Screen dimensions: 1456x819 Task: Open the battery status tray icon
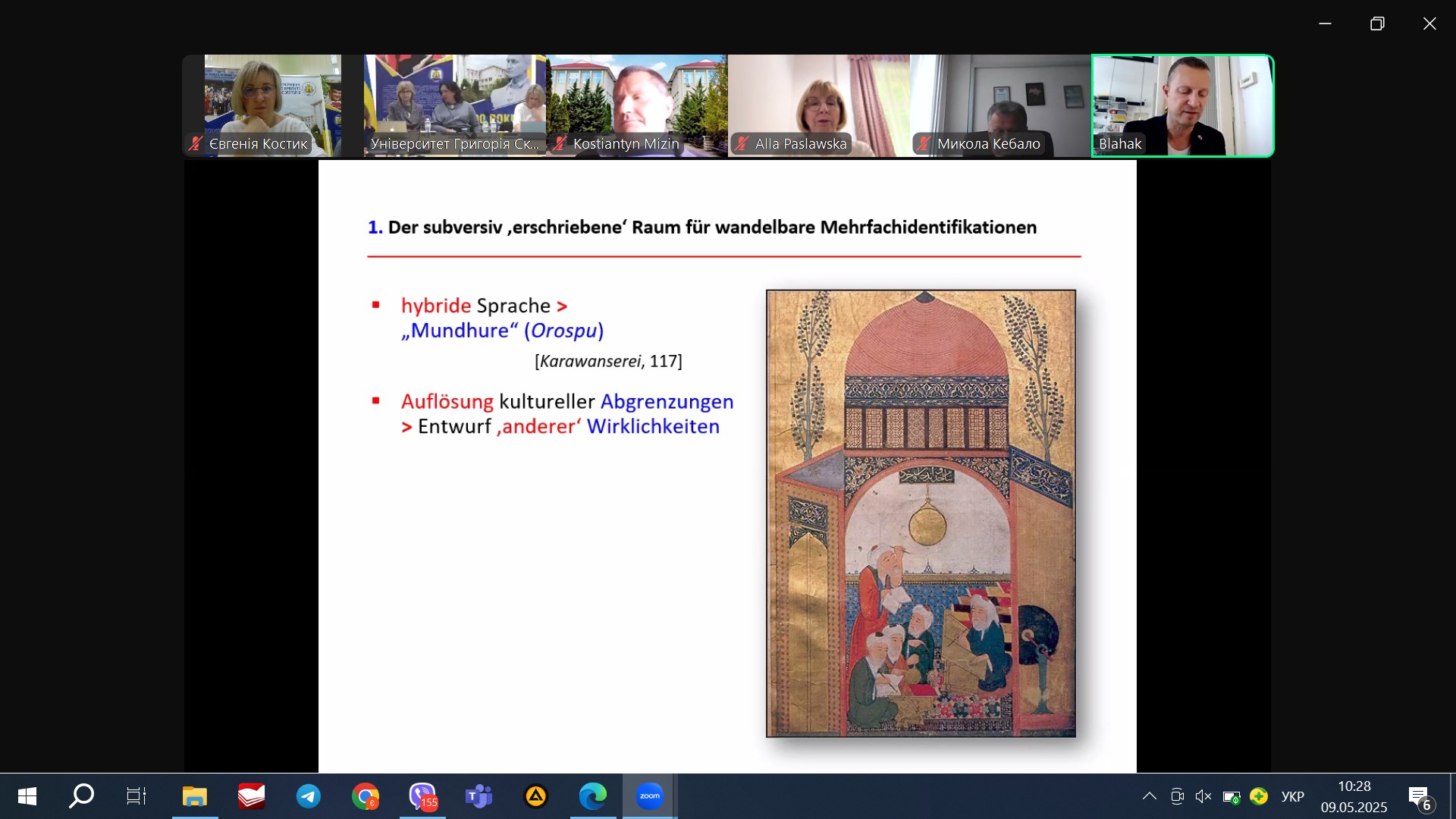pyautogui.click(x=1232, y=797)
